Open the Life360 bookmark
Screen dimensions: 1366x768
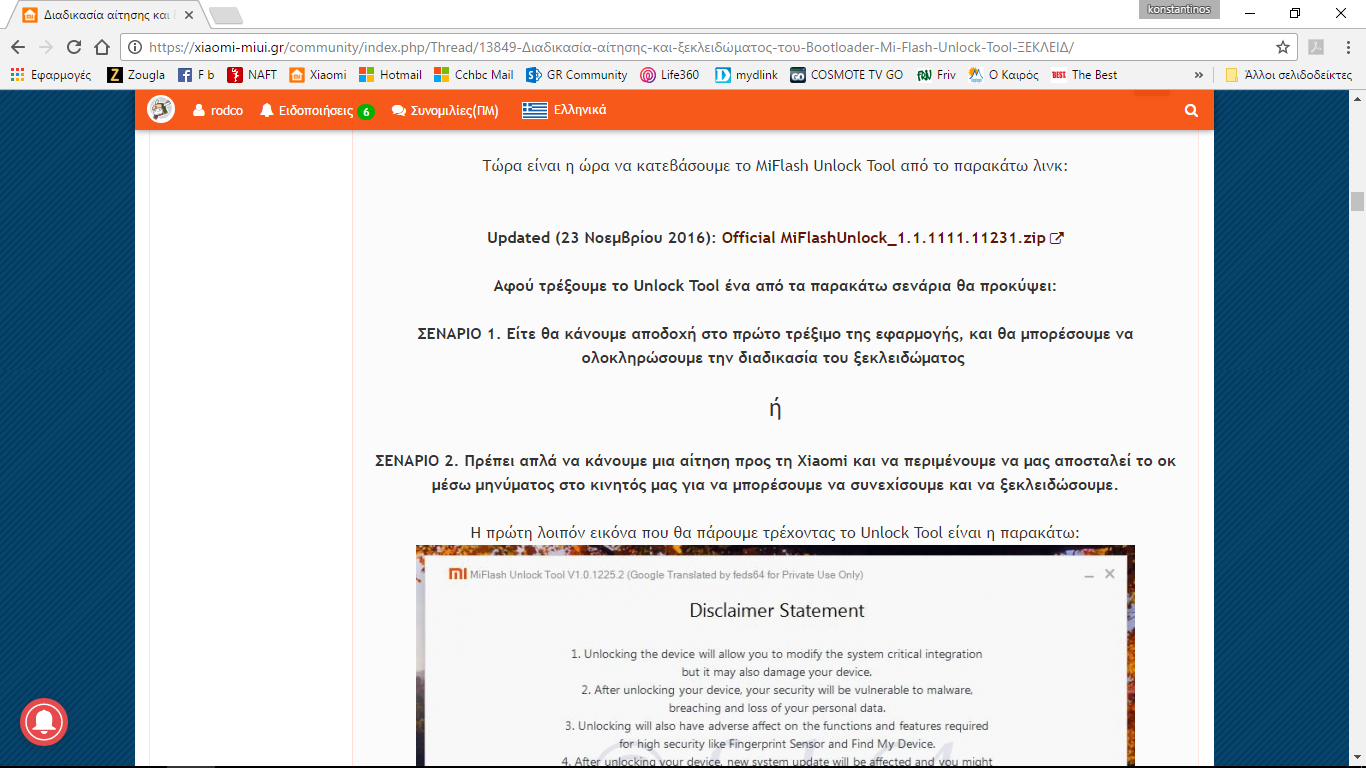click(x=670, y=75)
